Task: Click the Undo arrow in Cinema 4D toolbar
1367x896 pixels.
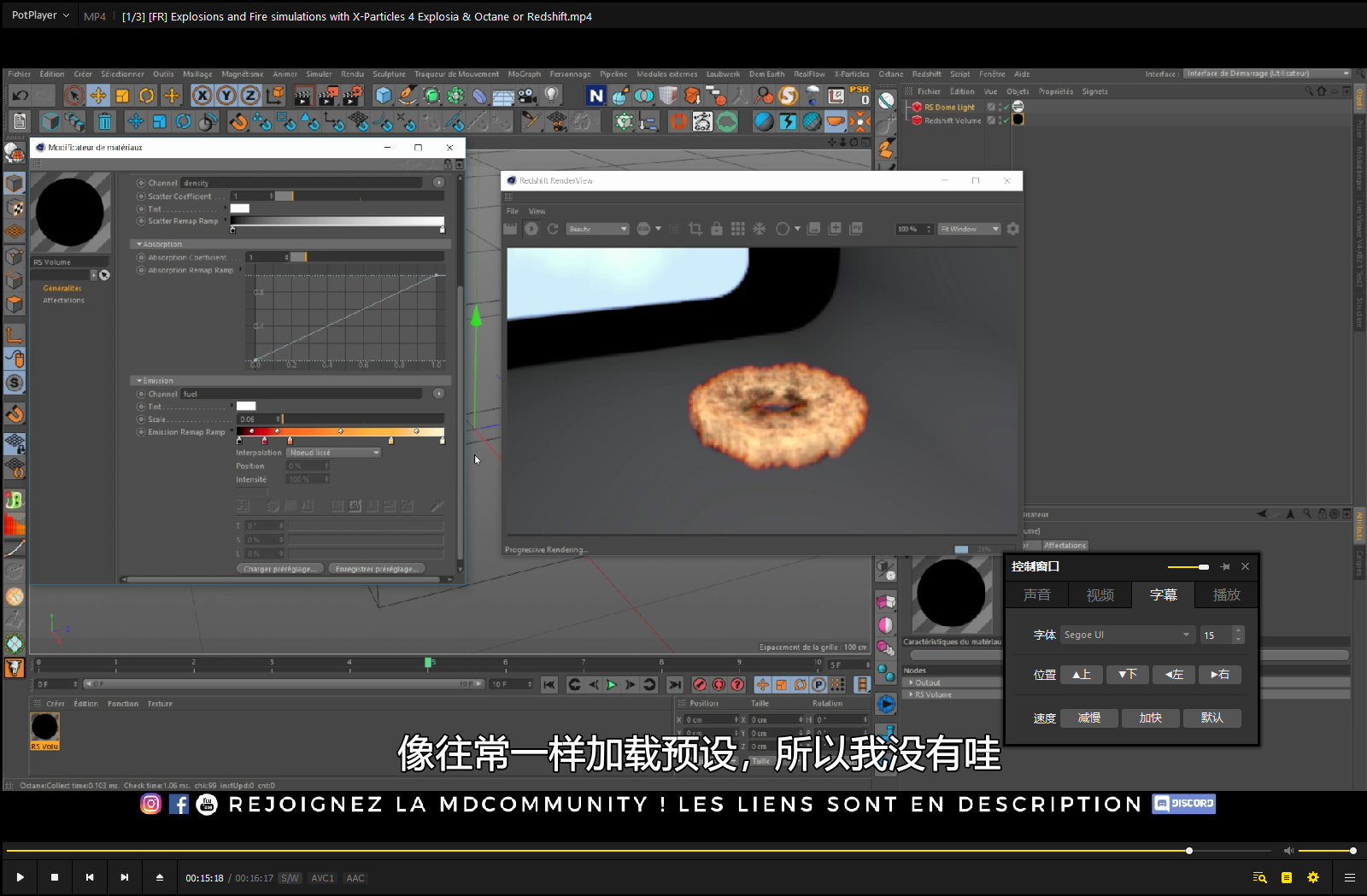Action: [x=21, y=96]
